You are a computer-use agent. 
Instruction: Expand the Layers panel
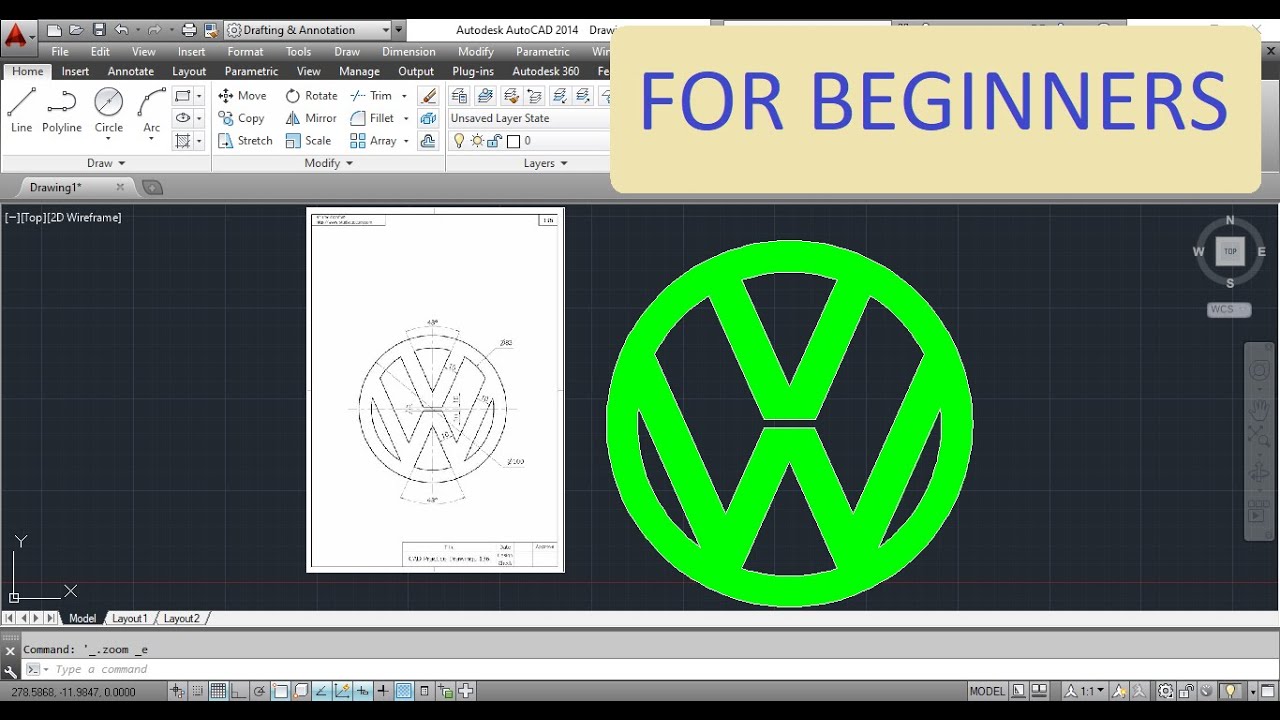coord(546,163)
